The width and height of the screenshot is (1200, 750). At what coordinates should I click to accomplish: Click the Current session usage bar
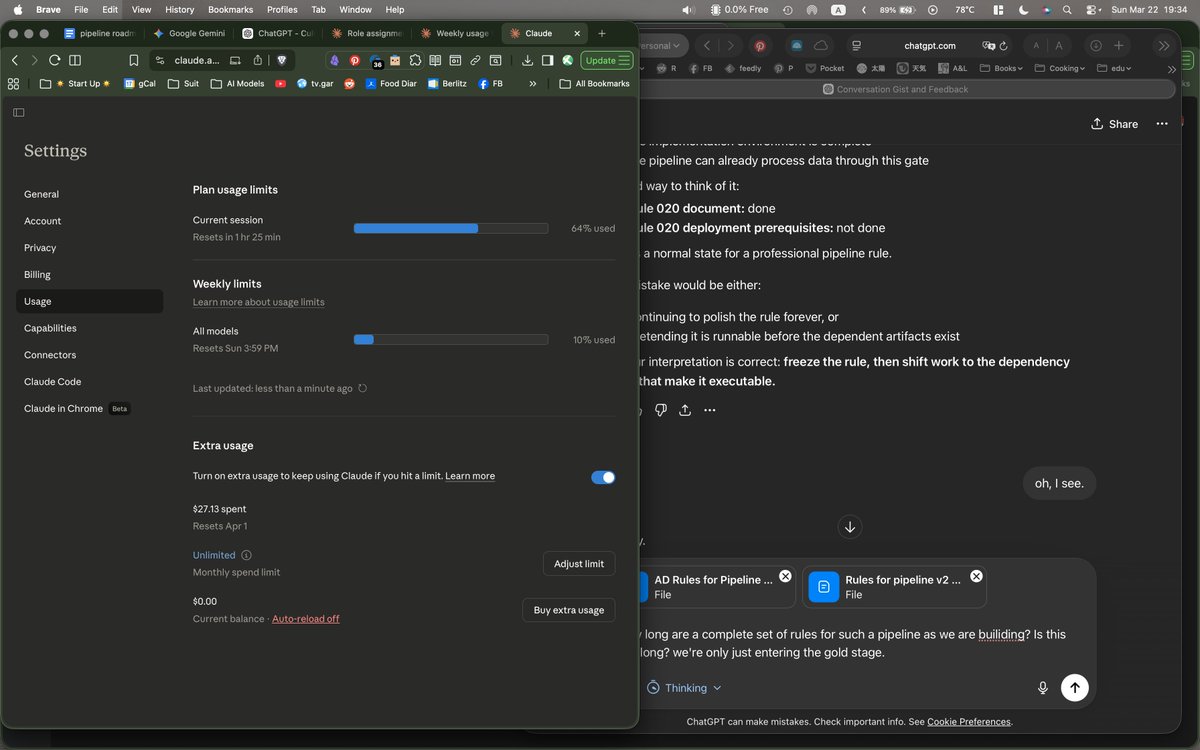pyautogui.click(x=451, y=229)
